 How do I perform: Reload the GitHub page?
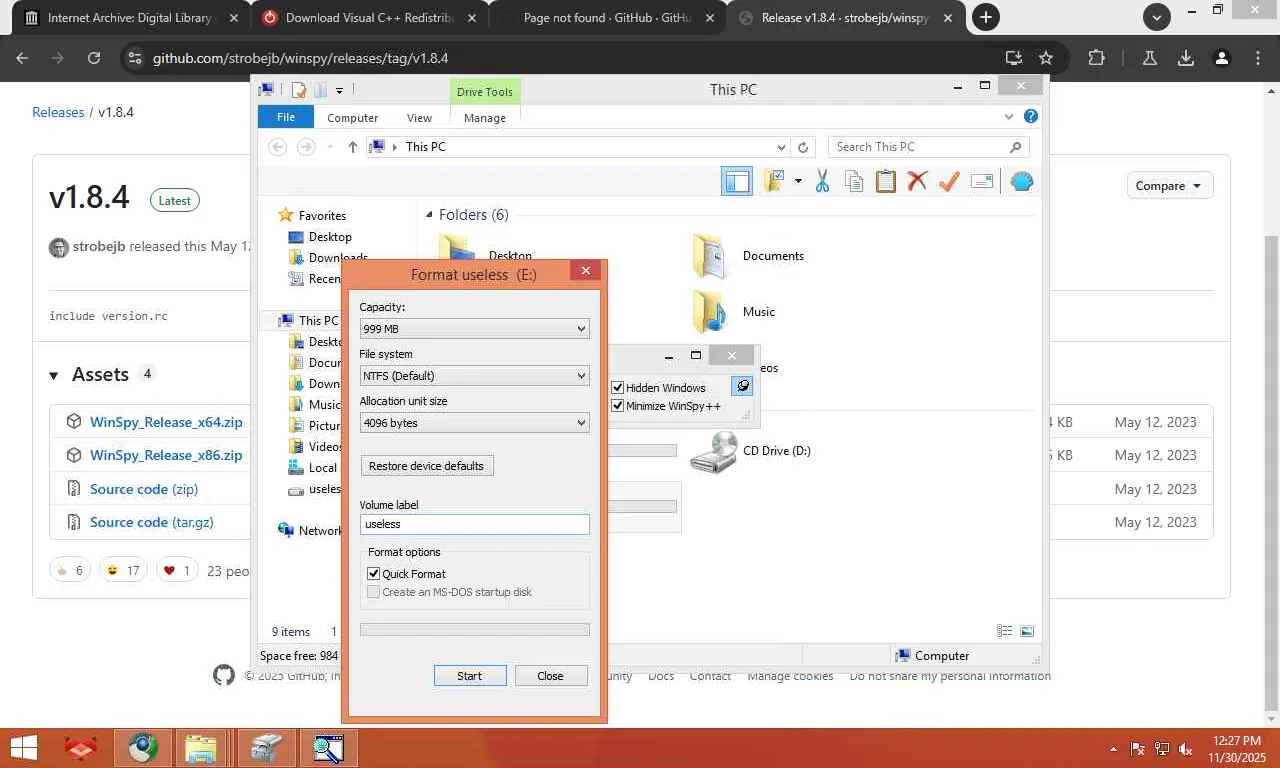coord(94,58)
